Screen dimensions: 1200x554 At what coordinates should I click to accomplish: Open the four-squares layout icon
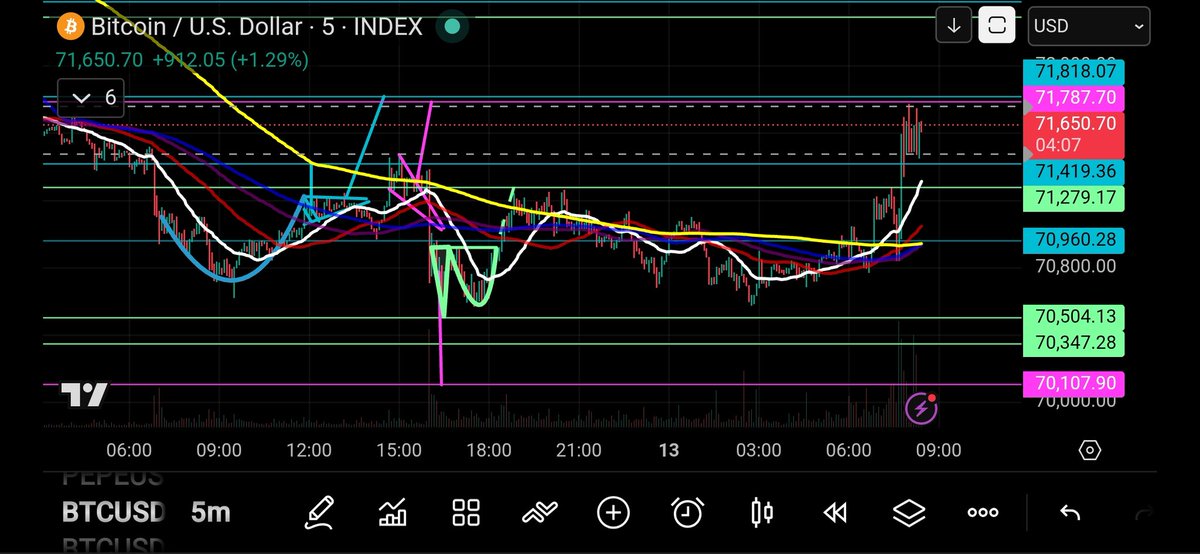(466, 513)
